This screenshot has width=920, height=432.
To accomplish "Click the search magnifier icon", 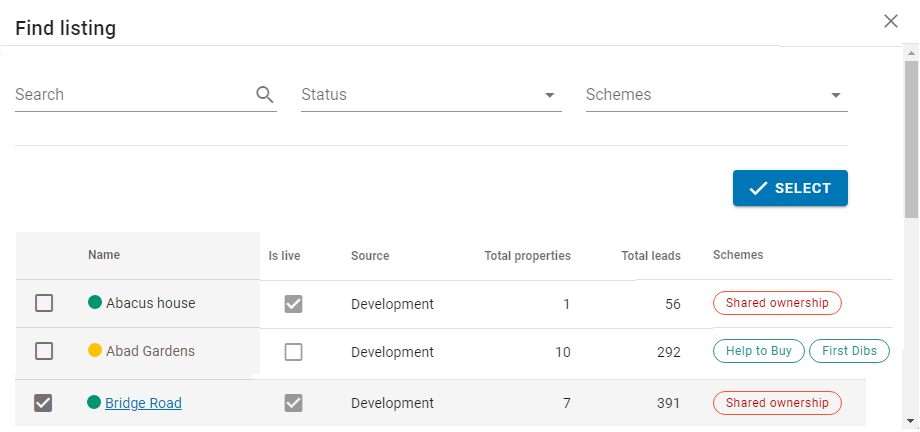I will point(265,94).
